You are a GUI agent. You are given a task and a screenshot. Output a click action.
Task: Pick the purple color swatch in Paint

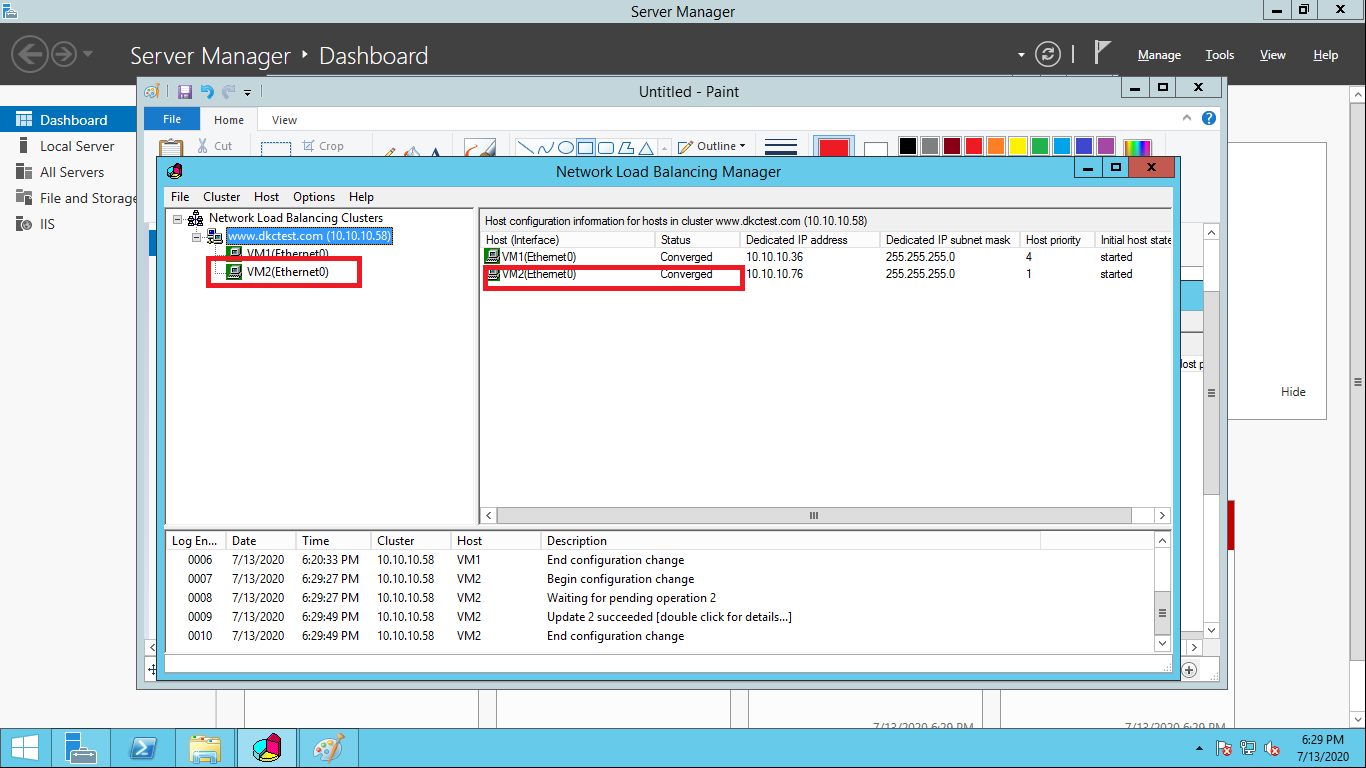pos(1106,147)
